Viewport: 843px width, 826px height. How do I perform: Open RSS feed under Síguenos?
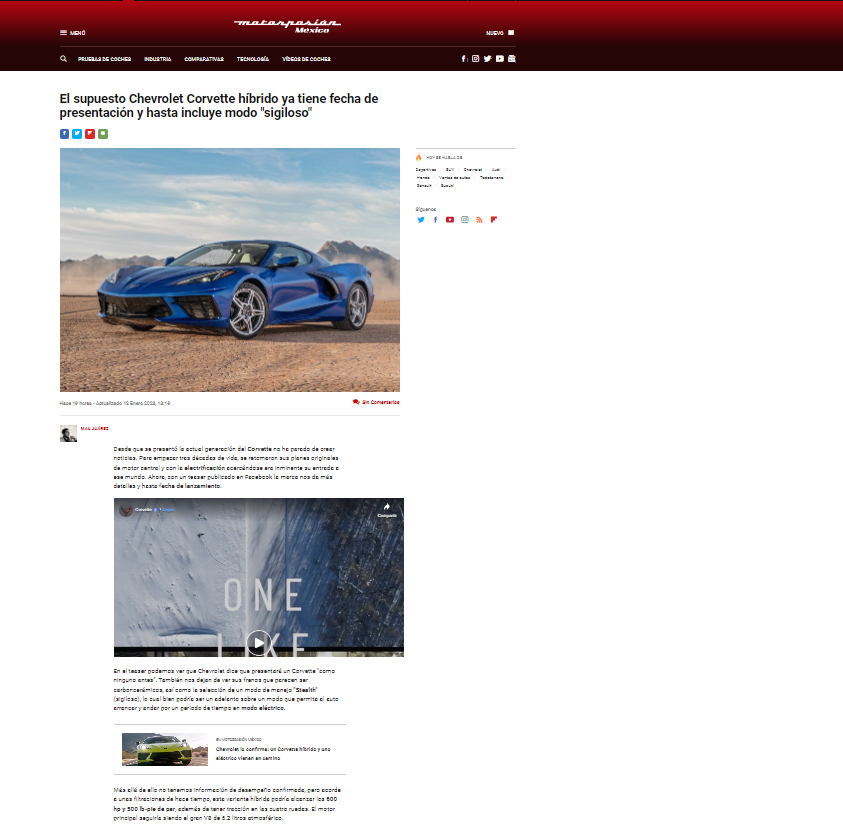tap(479, 219)
